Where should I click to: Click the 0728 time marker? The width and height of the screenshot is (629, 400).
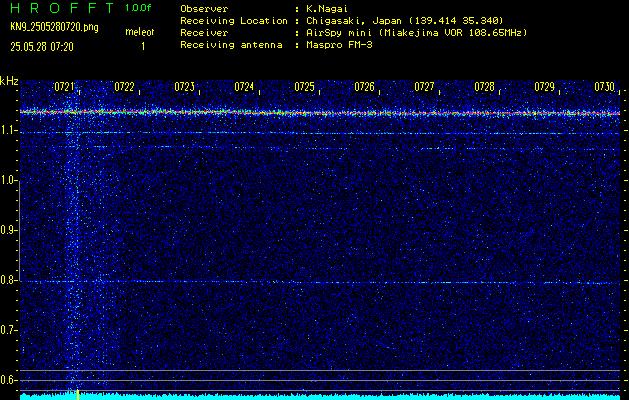(x=485, y=87)
